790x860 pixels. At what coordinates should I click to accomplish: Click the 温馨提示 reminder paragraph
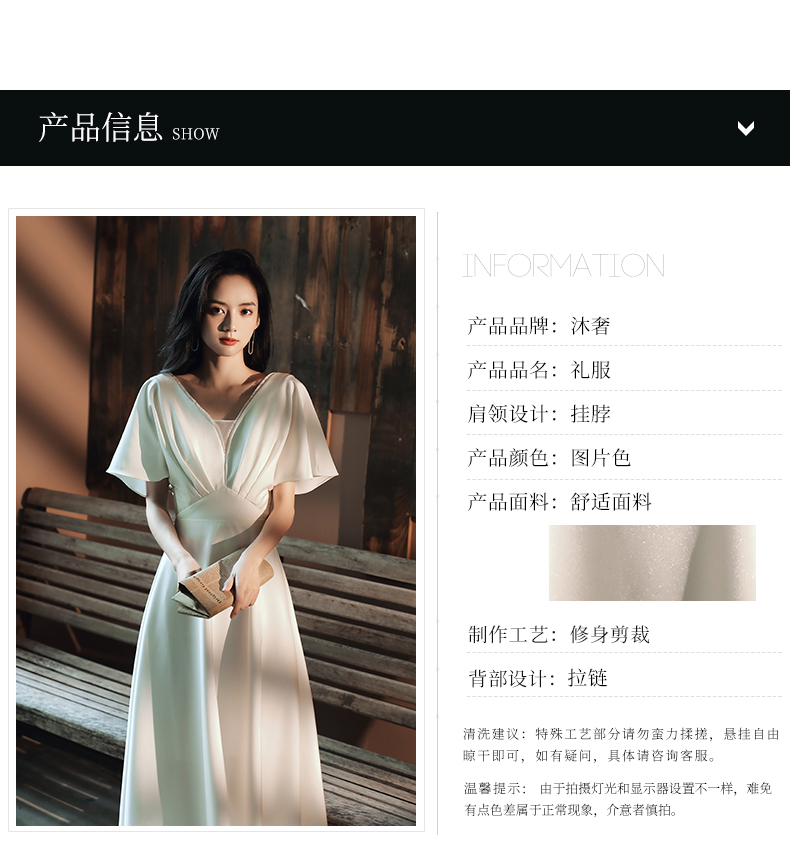[x=618, y=799]
